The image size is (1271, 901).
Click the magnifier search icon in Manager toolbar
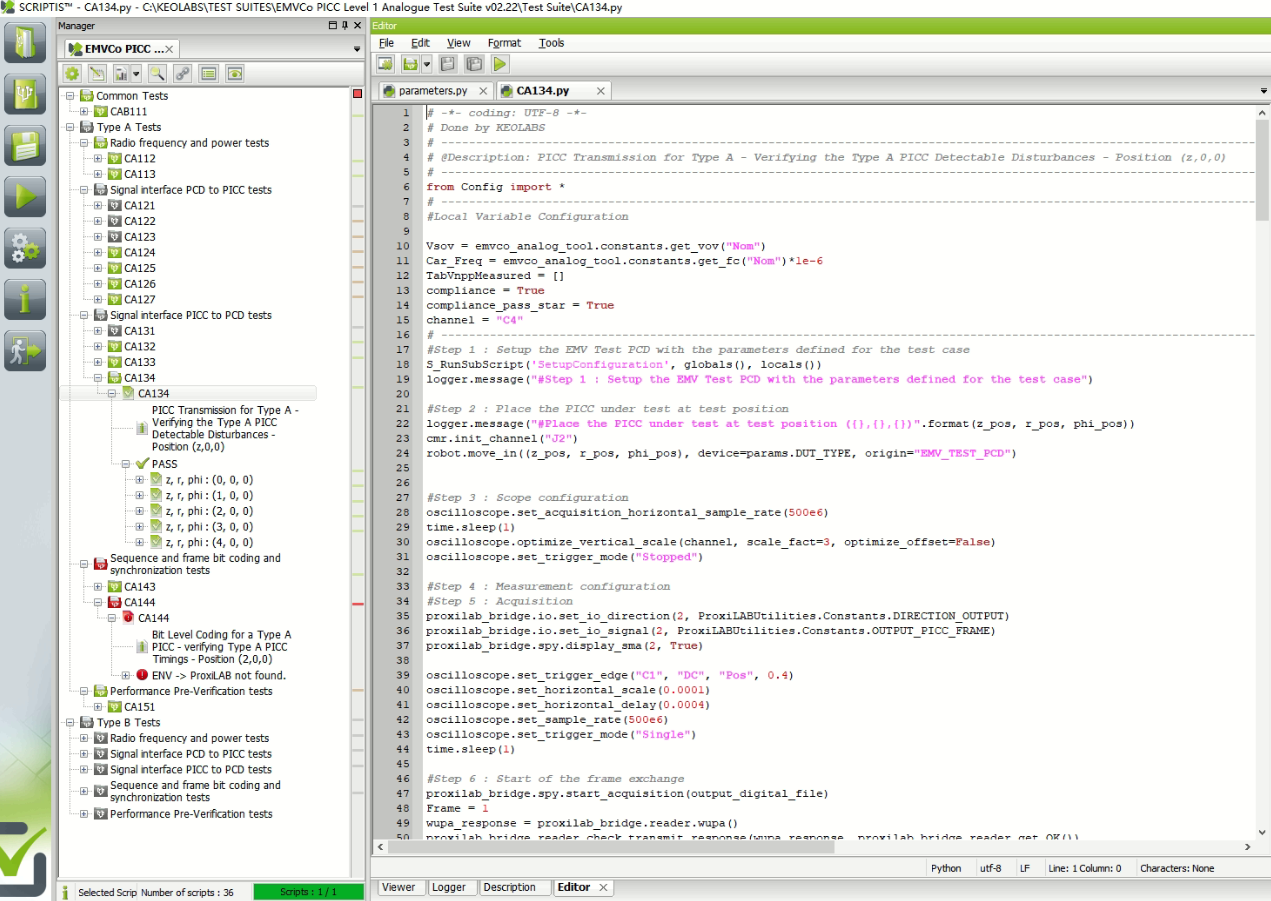157,73
